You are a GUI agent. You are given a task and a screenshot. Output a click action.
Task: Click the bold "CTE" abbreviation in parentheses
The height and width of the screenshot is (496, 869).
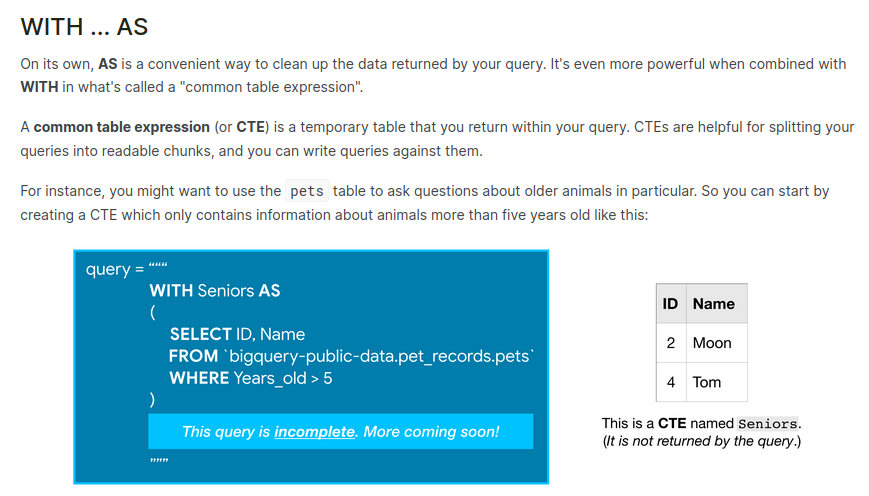tap(249, 128)
